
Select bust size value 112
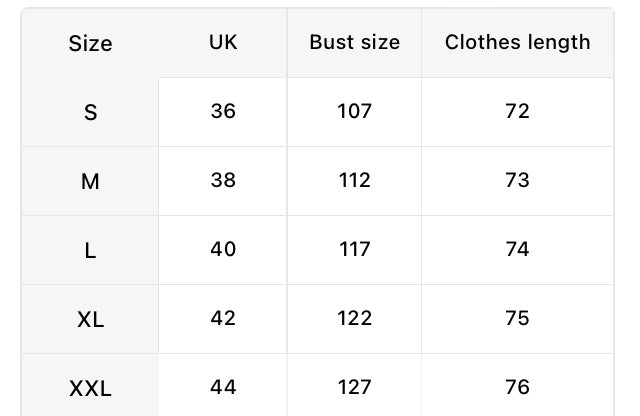[354, 180]
